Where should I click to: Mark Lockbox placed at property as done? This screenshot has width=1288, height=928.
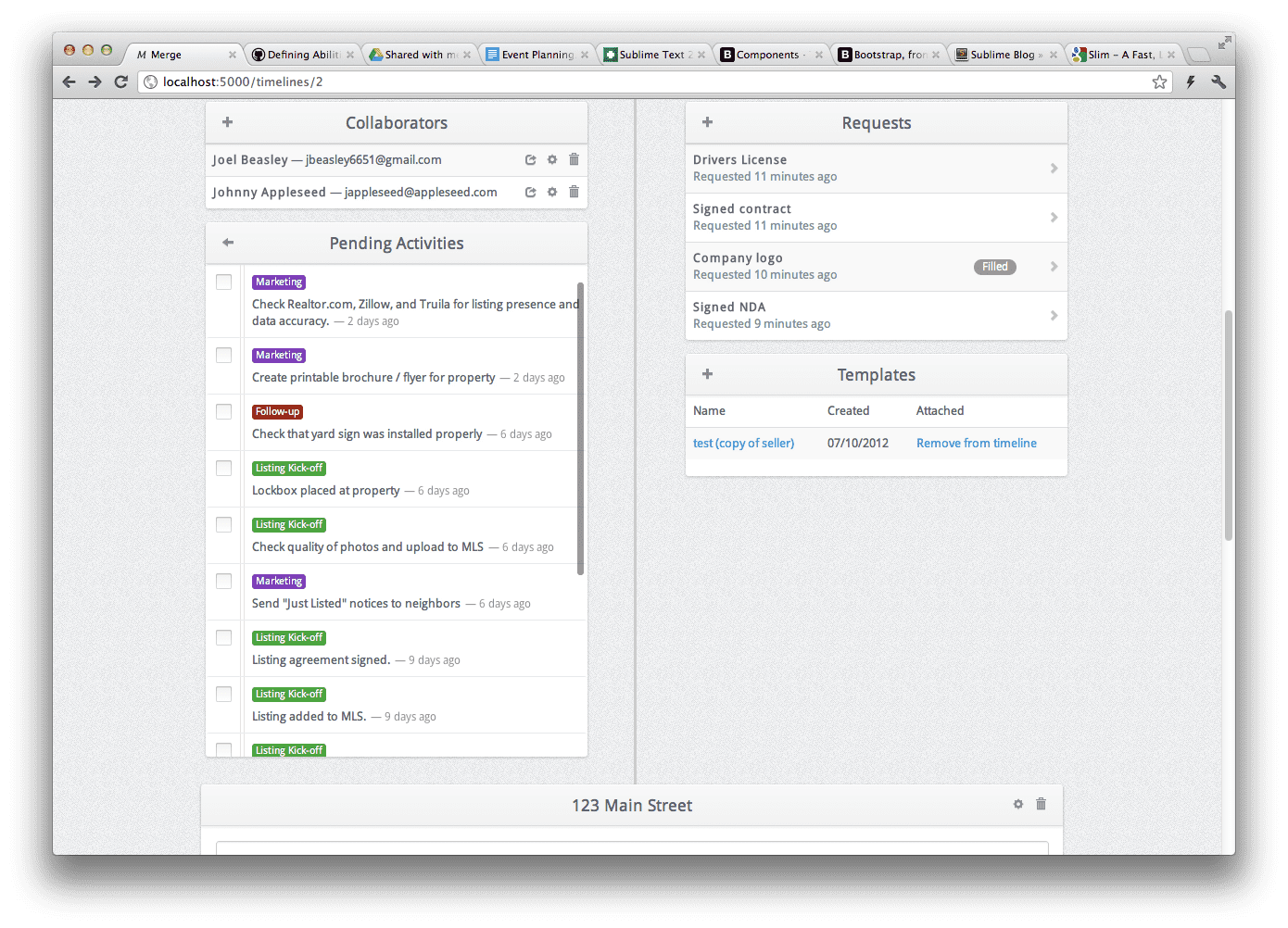224,468
